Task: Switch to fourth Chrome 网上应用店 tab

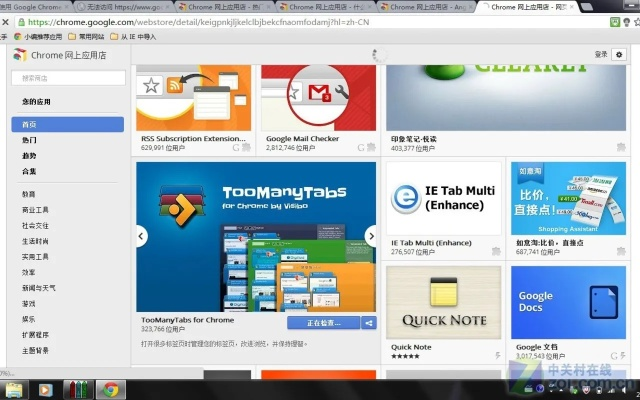Action: [326, 7]
